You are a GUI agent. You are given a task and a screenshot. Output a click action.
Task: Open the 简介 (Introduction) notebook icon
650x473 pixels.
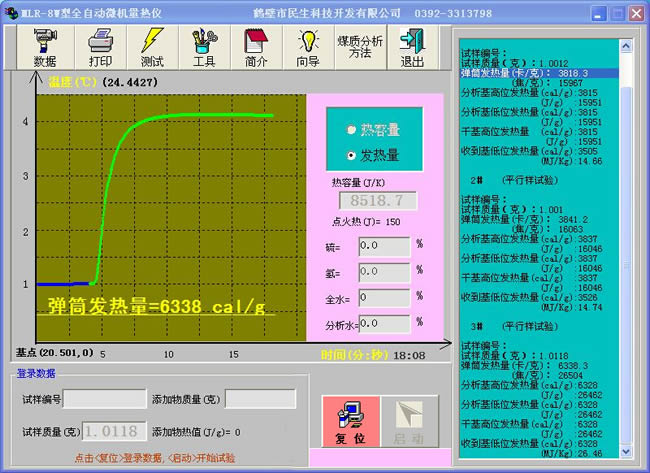click(256, 47)
